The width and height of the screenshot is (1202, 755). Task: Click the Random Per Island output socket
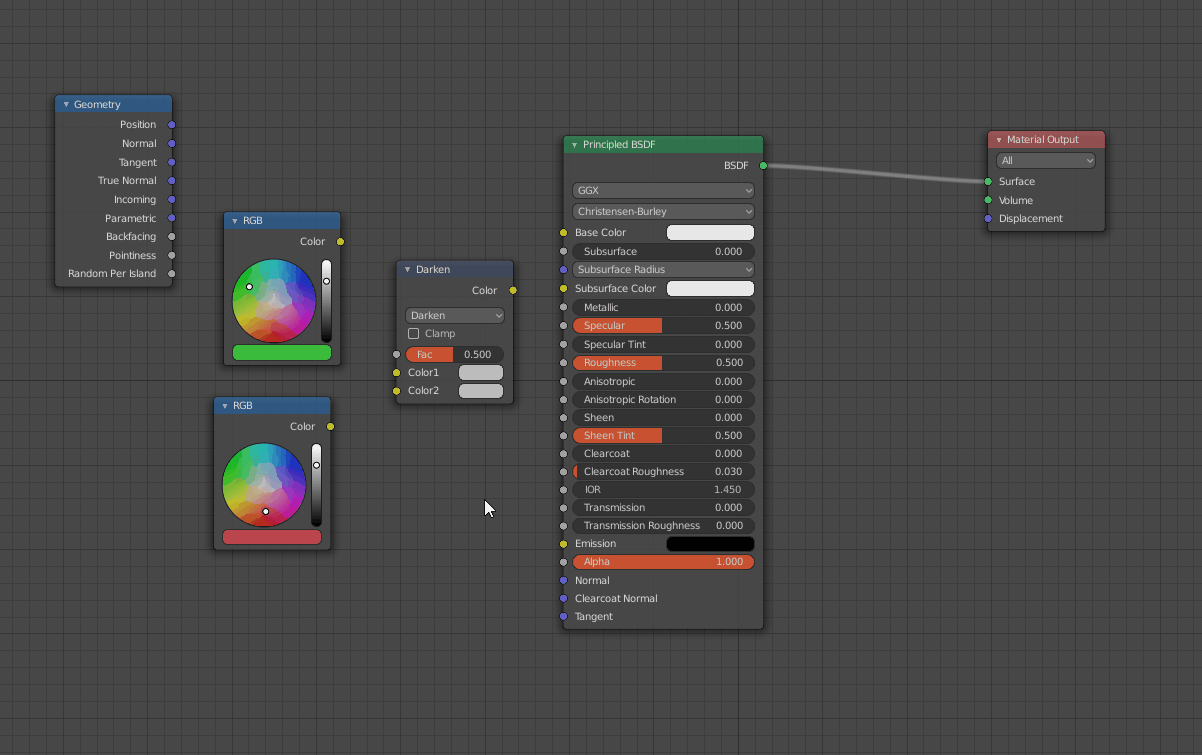[171, 273]
